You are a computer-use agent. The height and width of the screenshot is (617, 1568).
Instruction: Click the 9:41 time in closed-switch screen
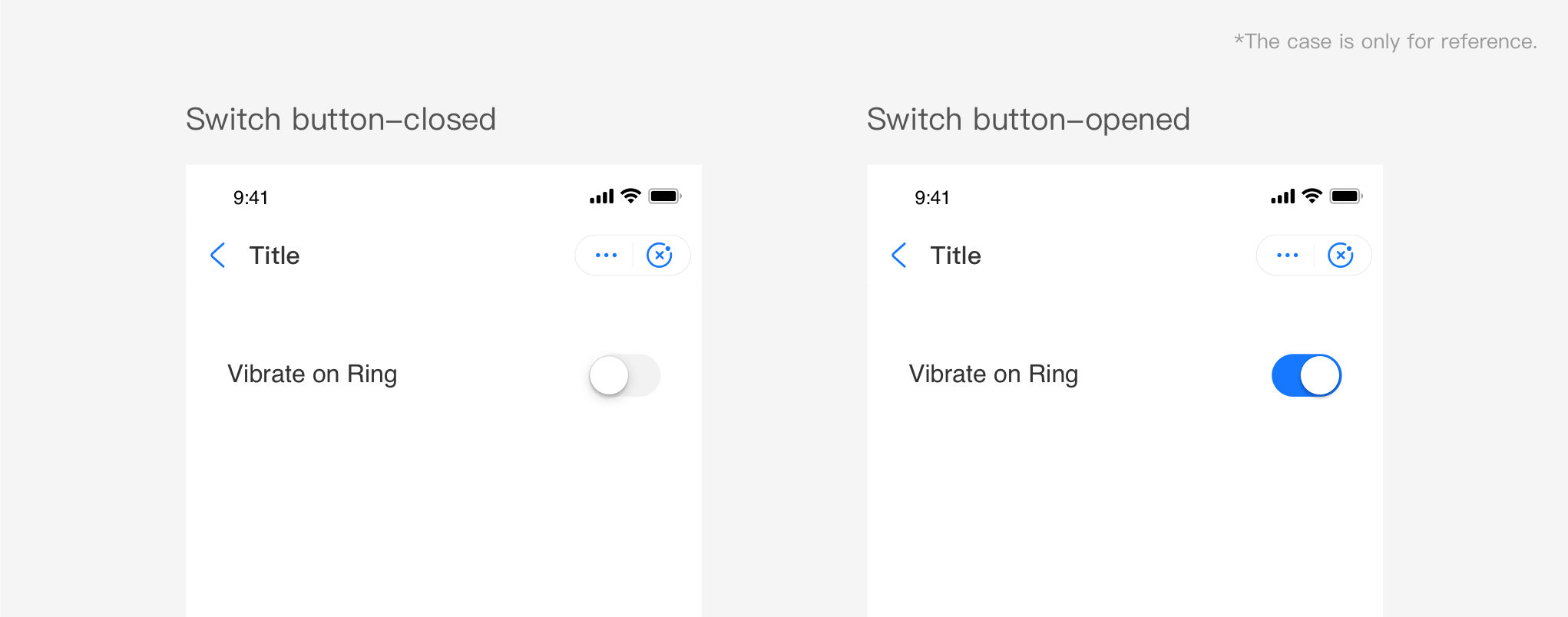pyautogui.click(x=250, y=198)
